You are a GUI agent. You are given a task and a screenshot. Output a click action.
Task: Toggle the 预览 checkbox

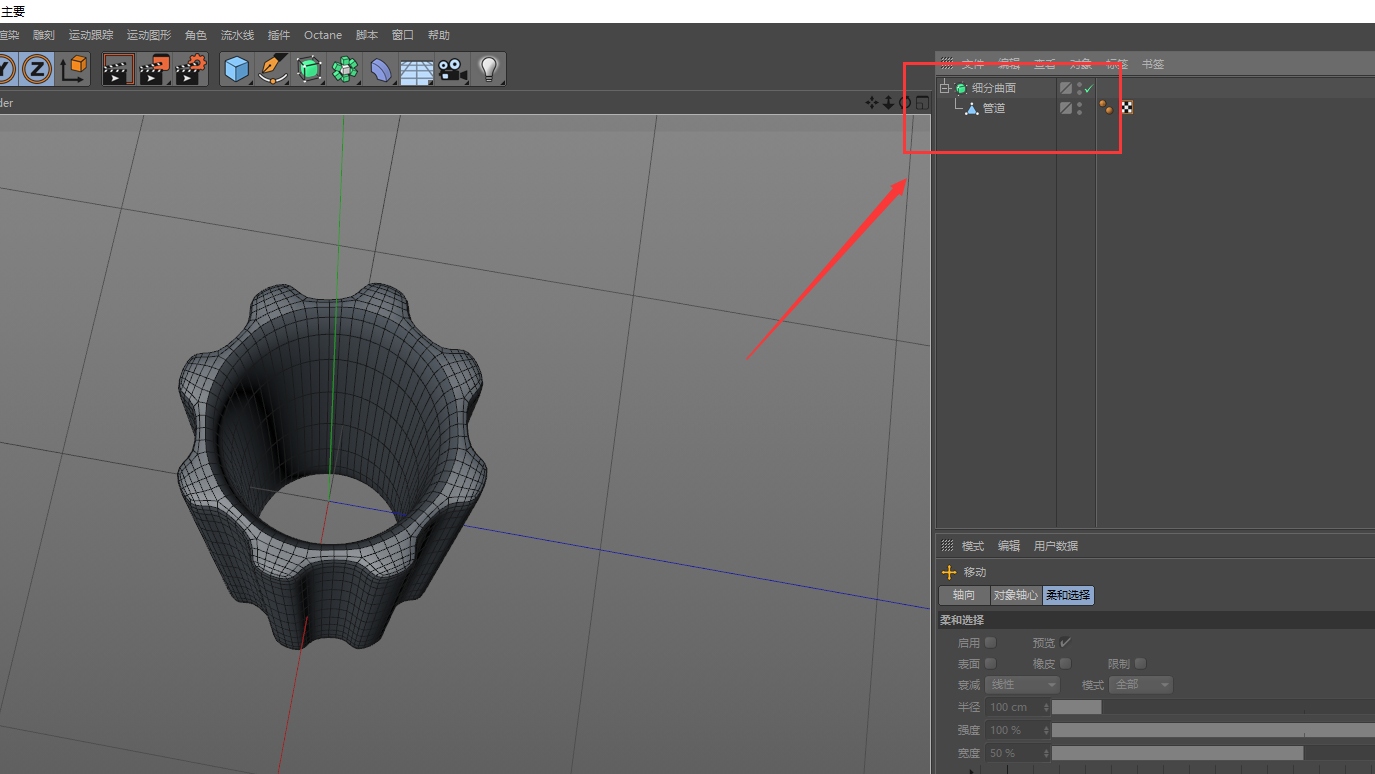point(1065,642)
